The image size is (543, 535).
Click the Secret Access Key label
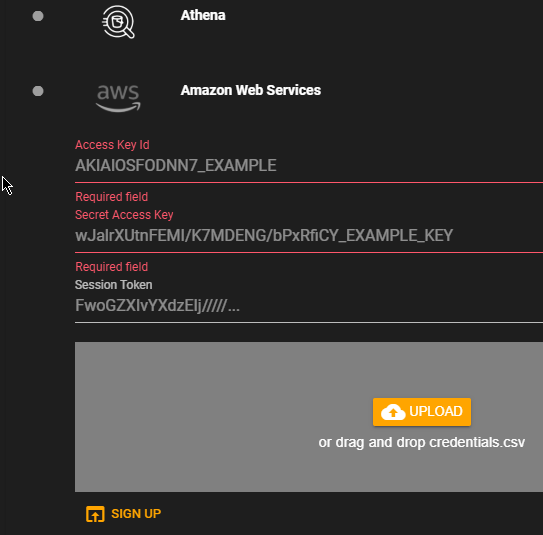[124, 215]
